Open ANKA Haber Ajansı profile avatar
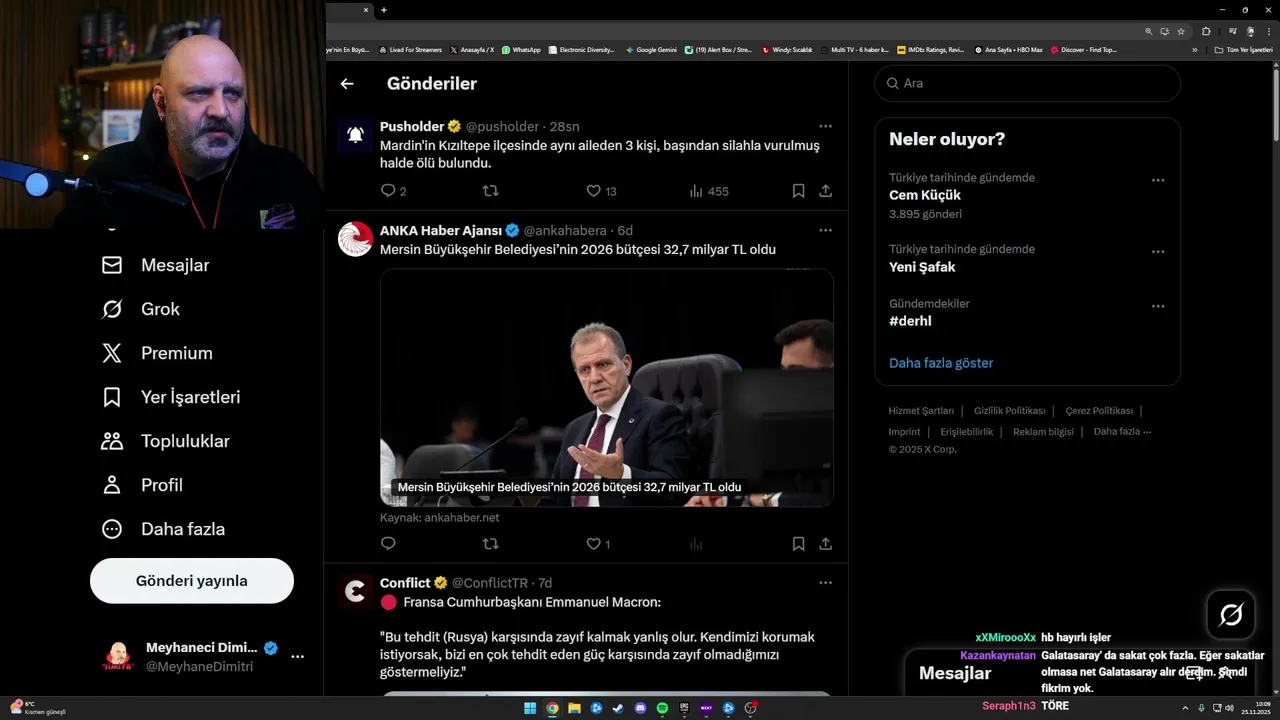 [355, 239]
